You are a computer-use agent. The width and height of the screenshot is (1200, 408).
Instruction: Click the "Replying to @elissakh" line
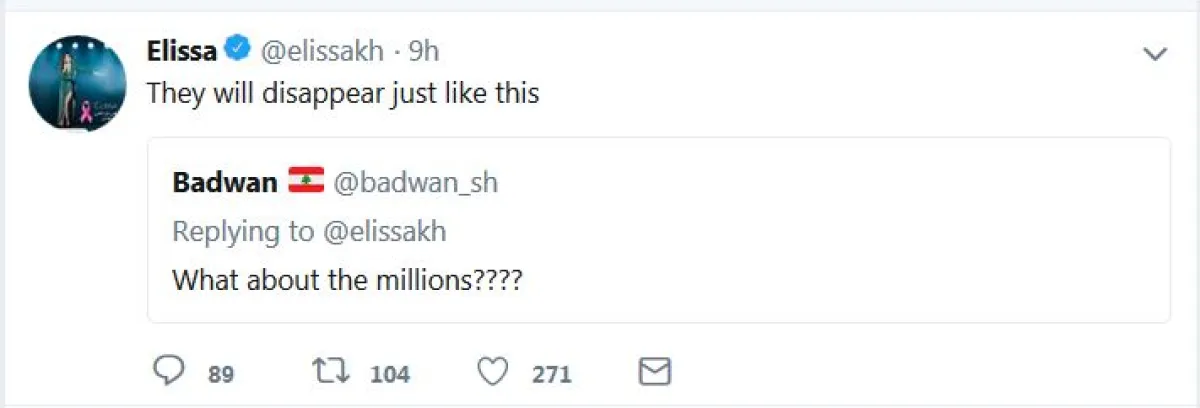coord(309,231)
